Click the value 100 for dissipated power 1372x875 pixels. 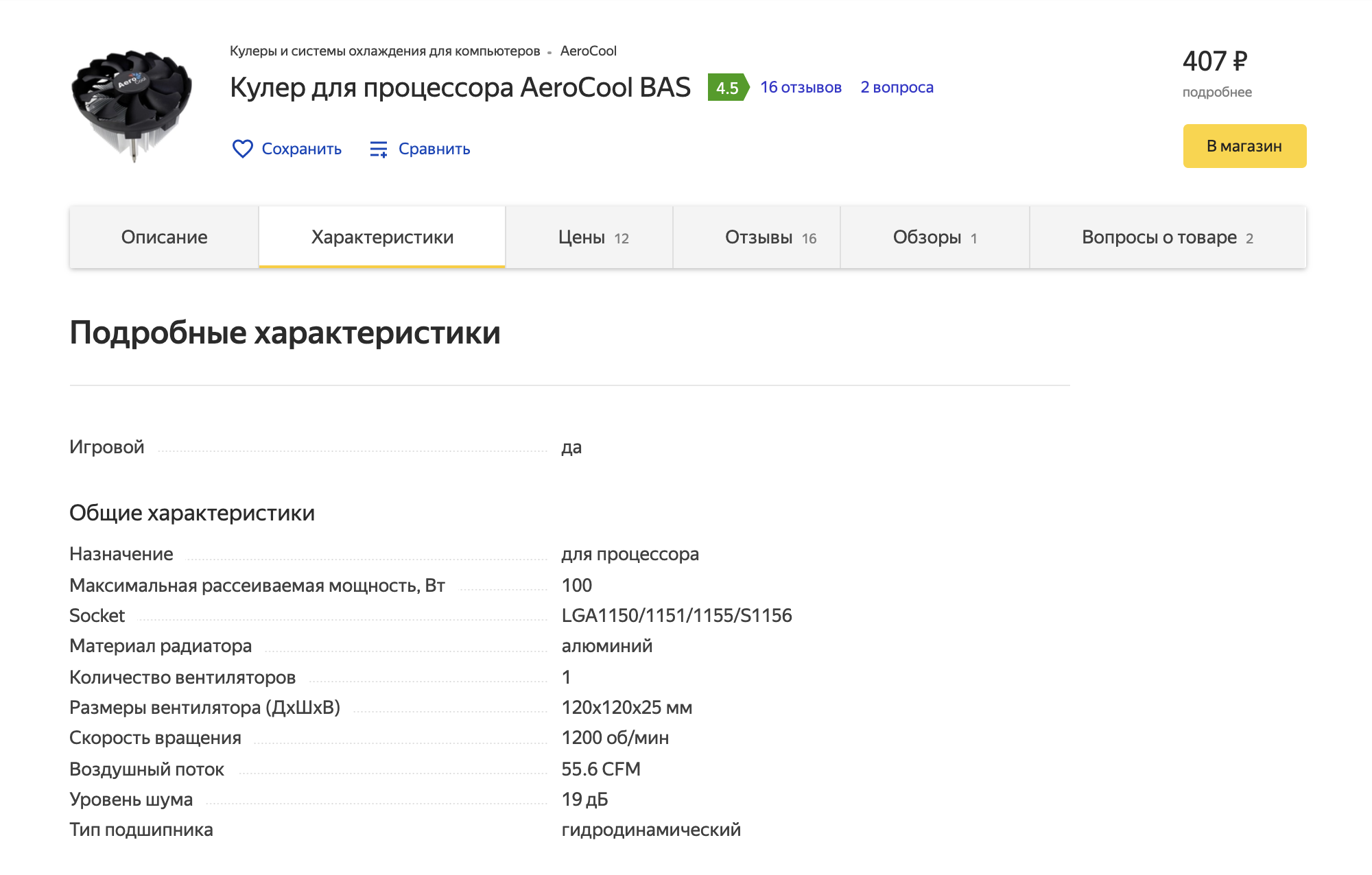pos(577,586)
